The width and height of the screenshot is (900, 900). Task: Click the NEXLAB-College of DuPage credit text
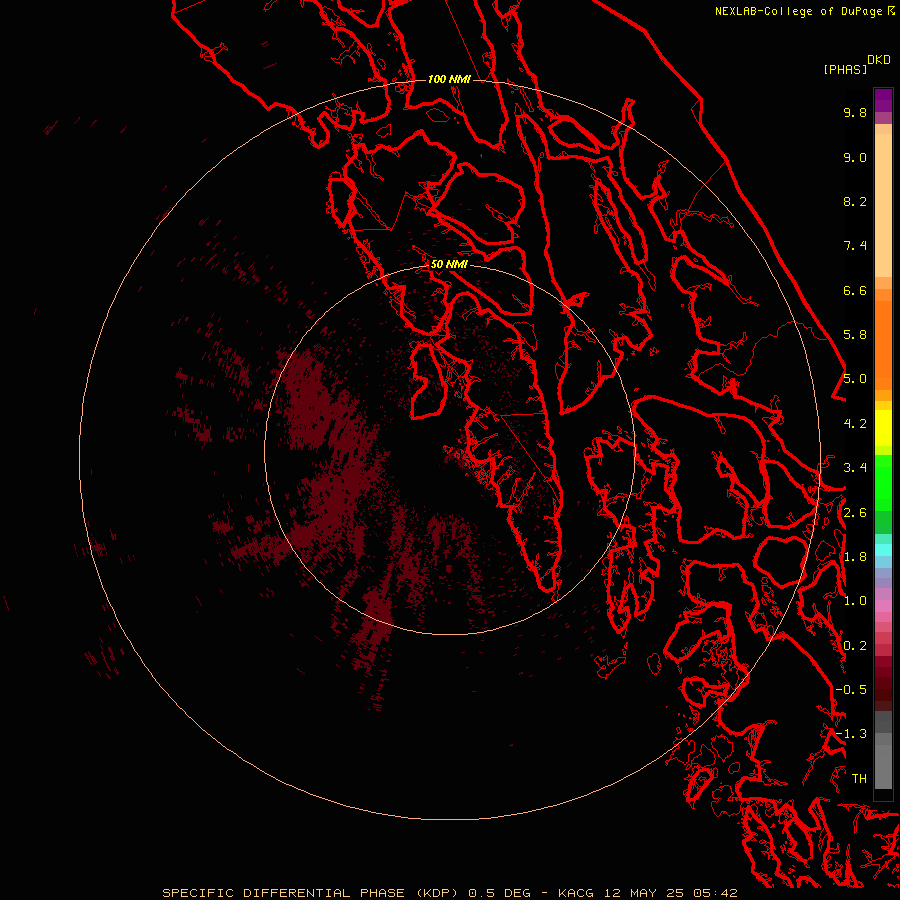tap(799, 11)
